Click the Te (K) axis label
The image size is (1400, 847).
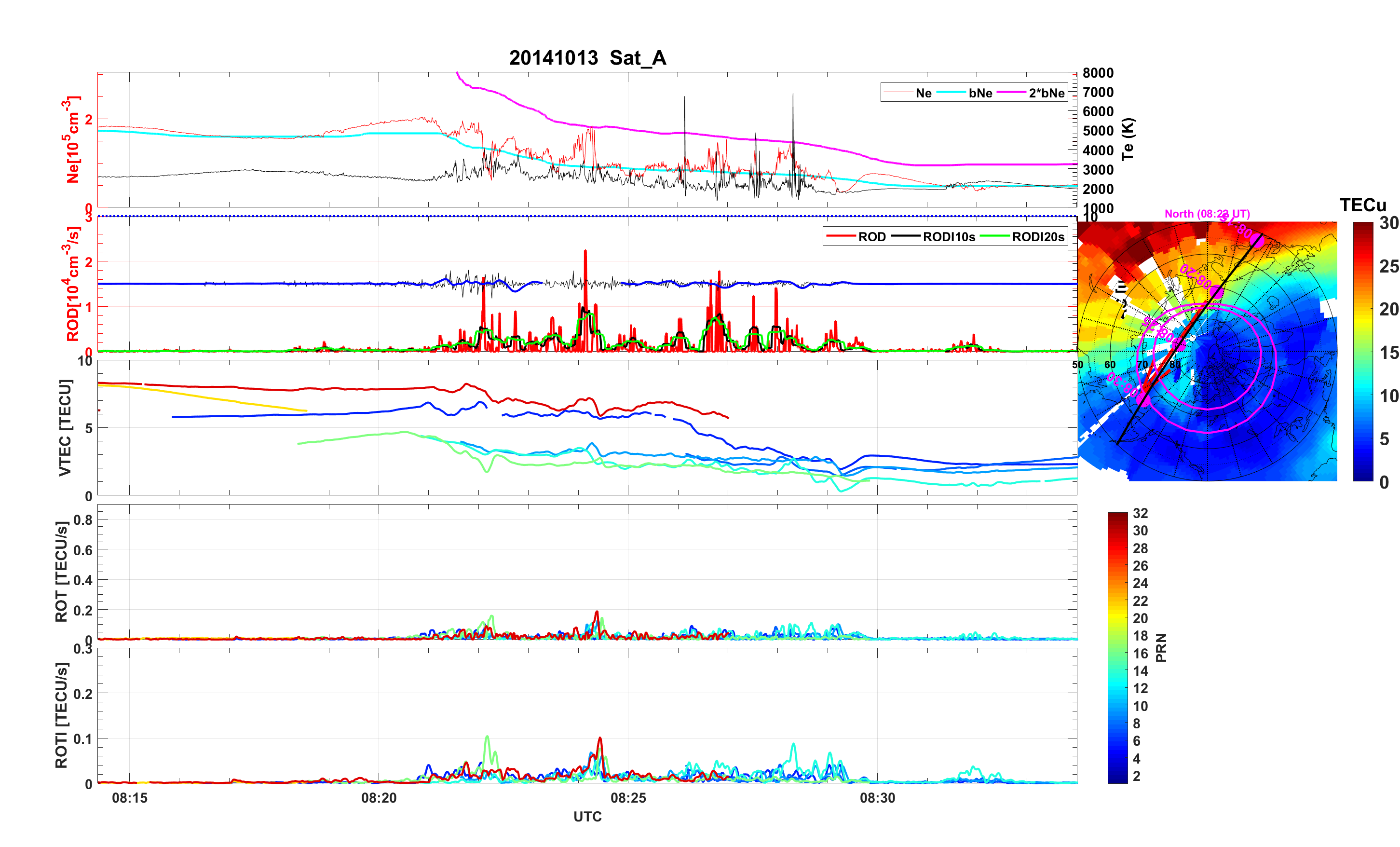click(1128, 139)
